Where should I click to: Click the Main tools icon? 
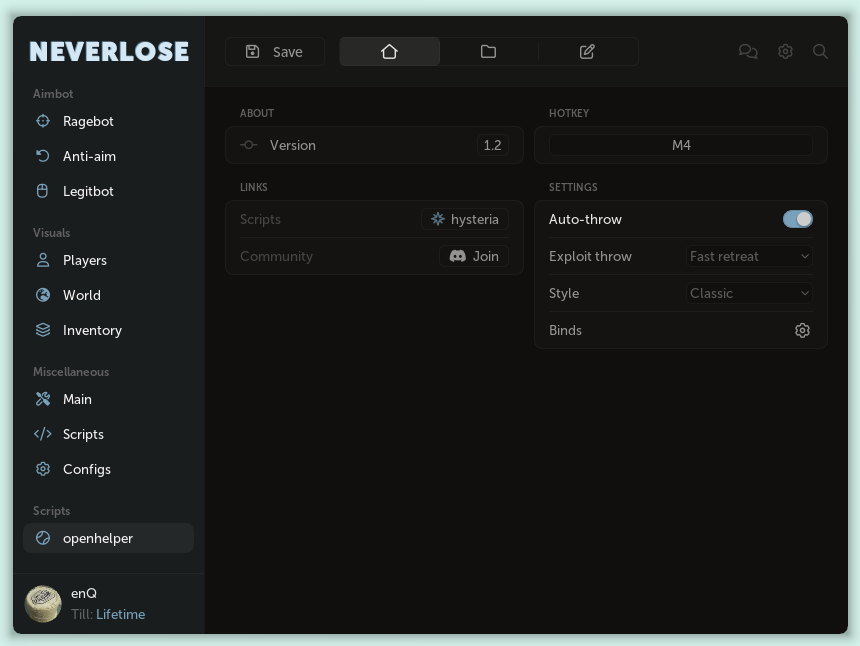pos(43,399)
